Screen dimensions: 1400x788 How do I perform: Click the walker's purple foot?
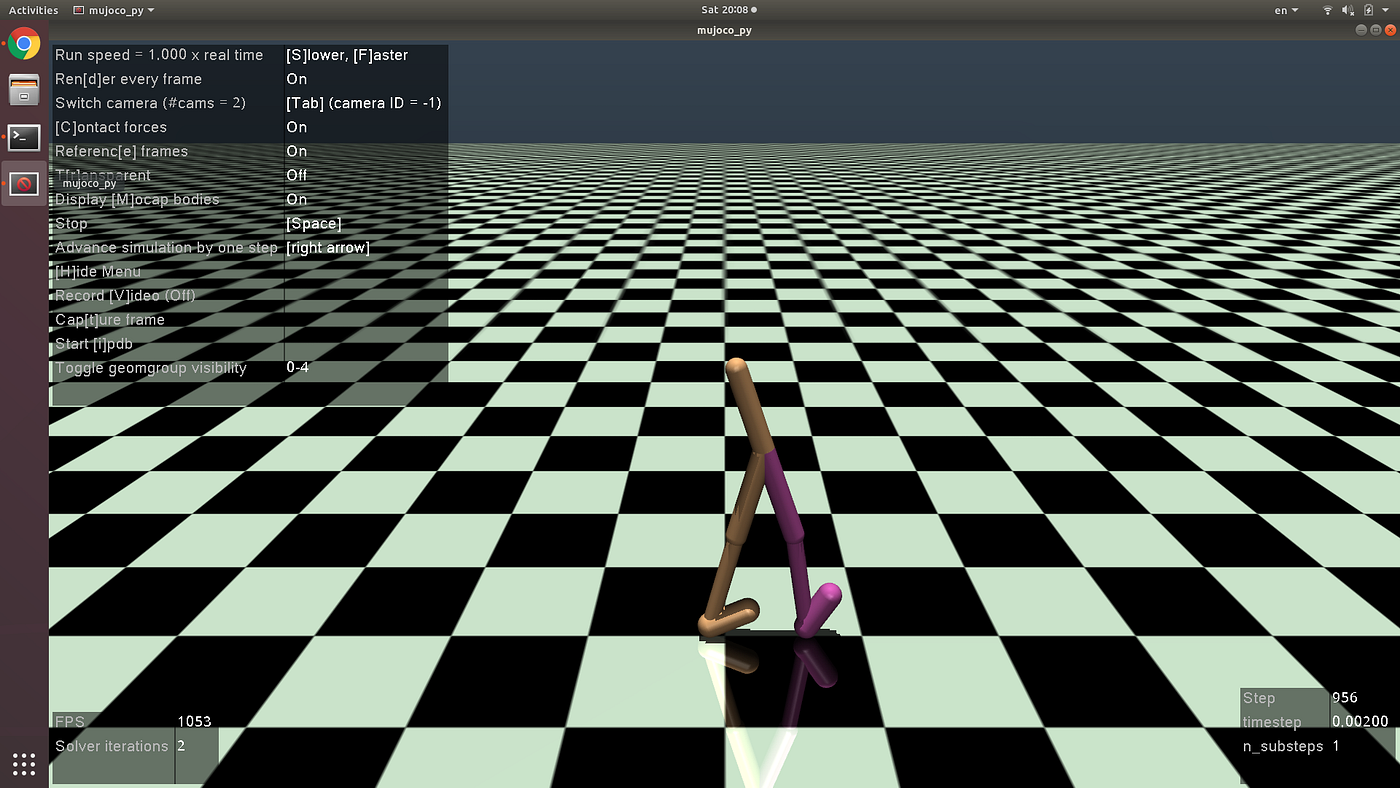pyautogui.click(x=818, y=609)
